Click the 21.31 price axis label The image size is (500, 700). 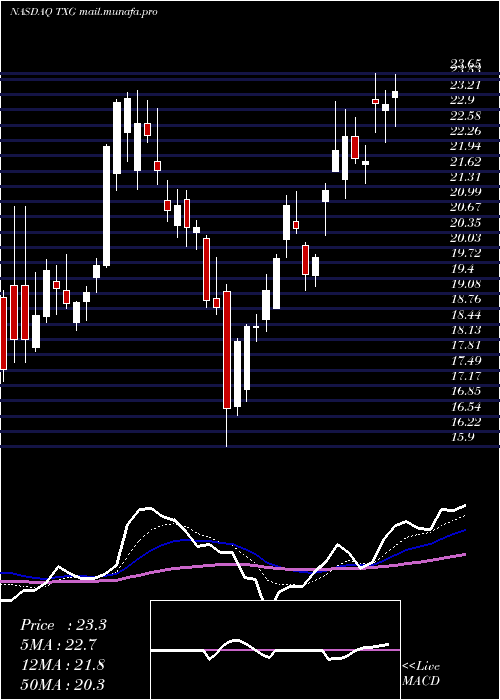point(466,177)
